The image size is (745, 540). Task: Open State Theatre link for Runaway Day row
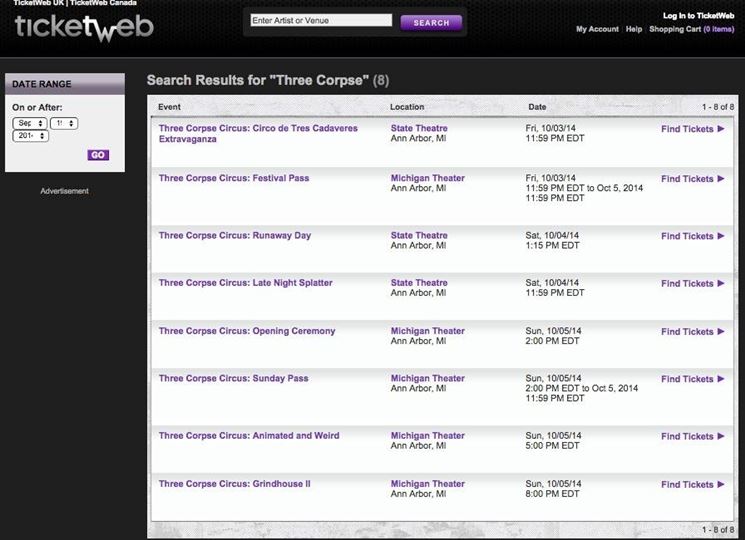click(419, 236)
